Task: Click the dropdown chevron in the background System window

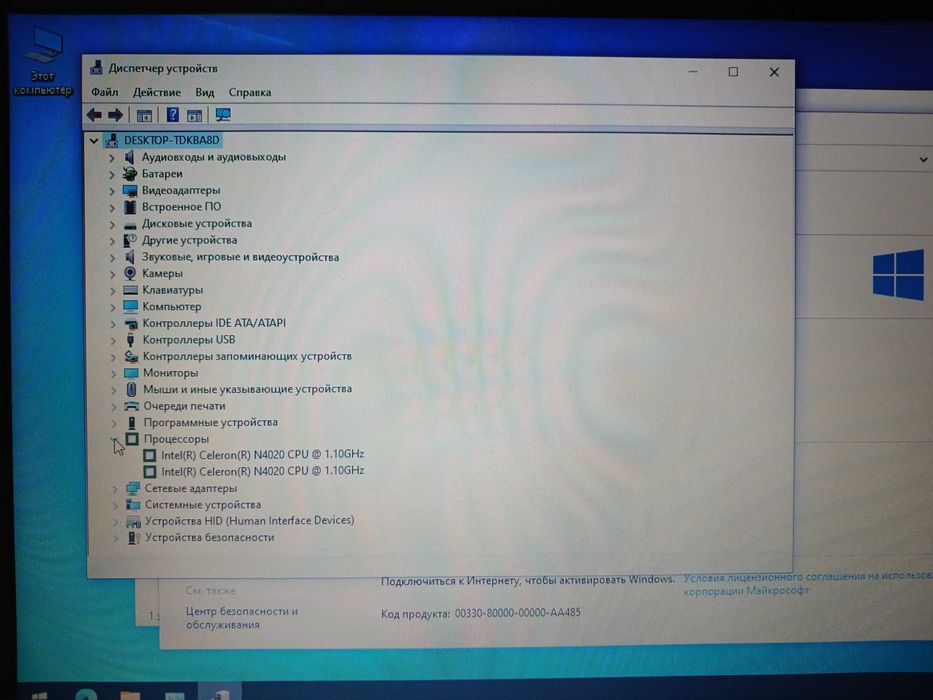Action: [x=923, y=160]
